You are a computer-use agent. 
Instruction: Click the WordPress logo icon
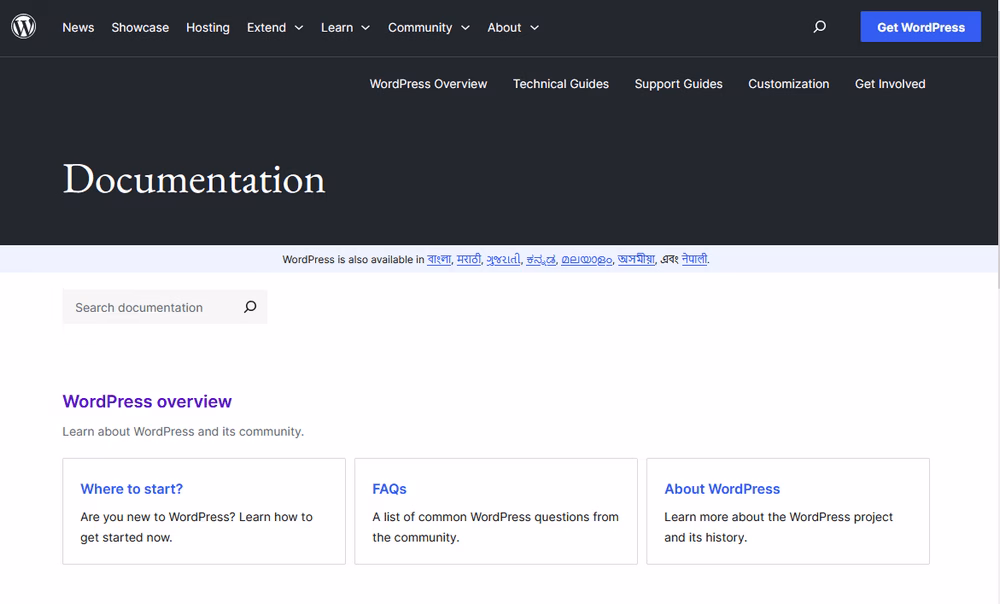[x=24, y=27]
